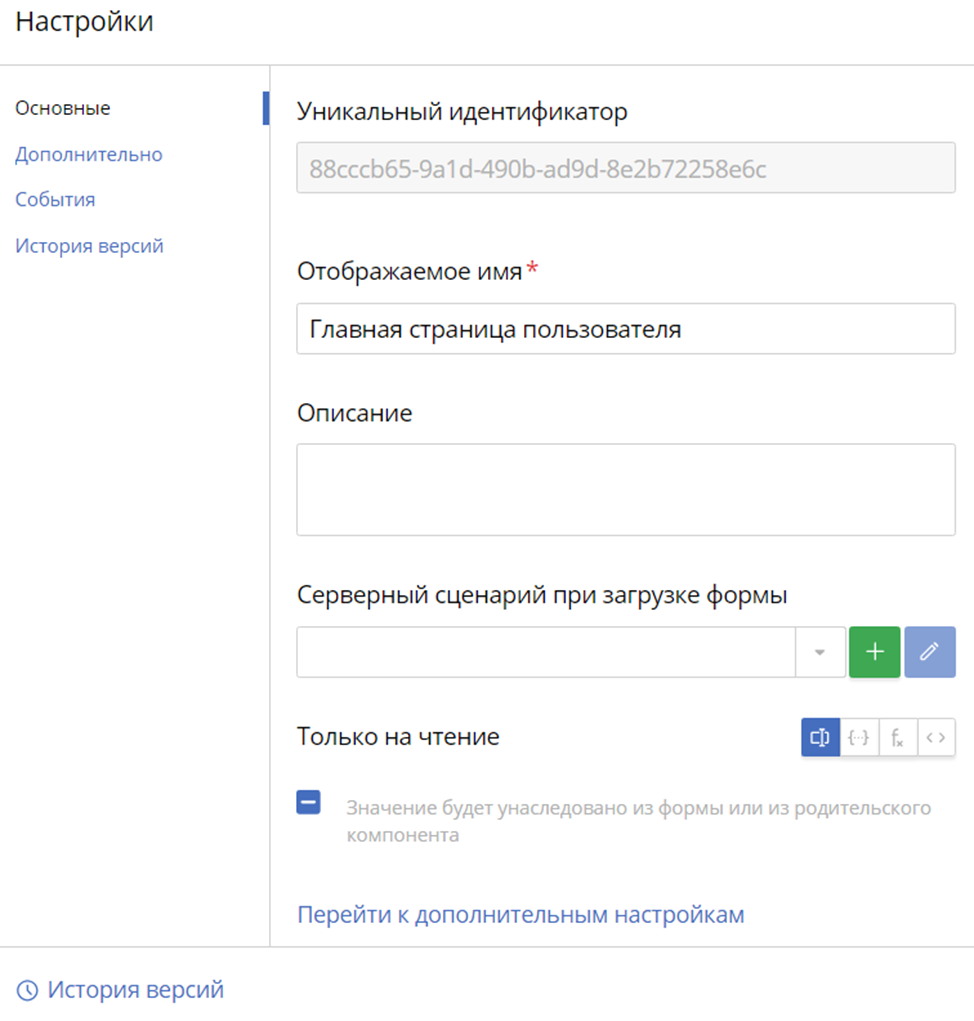Viewport: 974px width, 1021px height.
Task: Follow Перейти к дополнительным настройкам link
Action: click(x=521, y=915)
